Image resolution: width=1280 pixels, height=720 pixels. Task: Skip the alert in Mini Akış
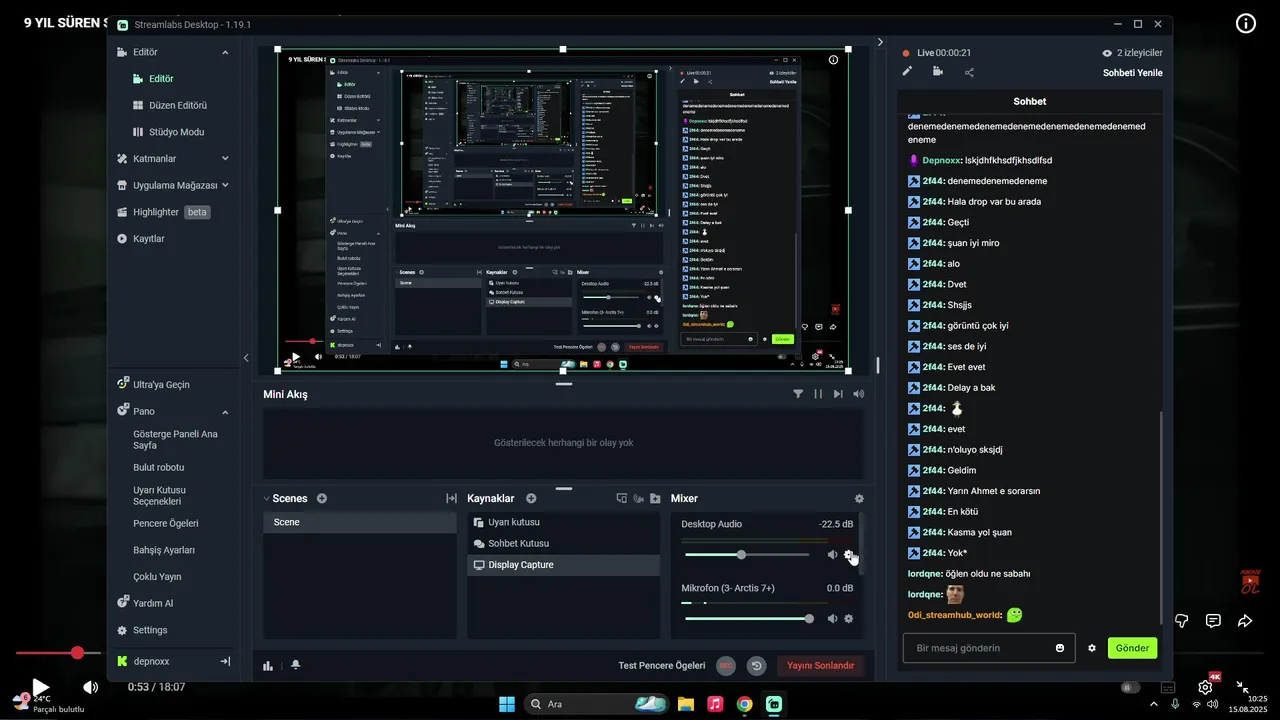(x=838, y=394)
